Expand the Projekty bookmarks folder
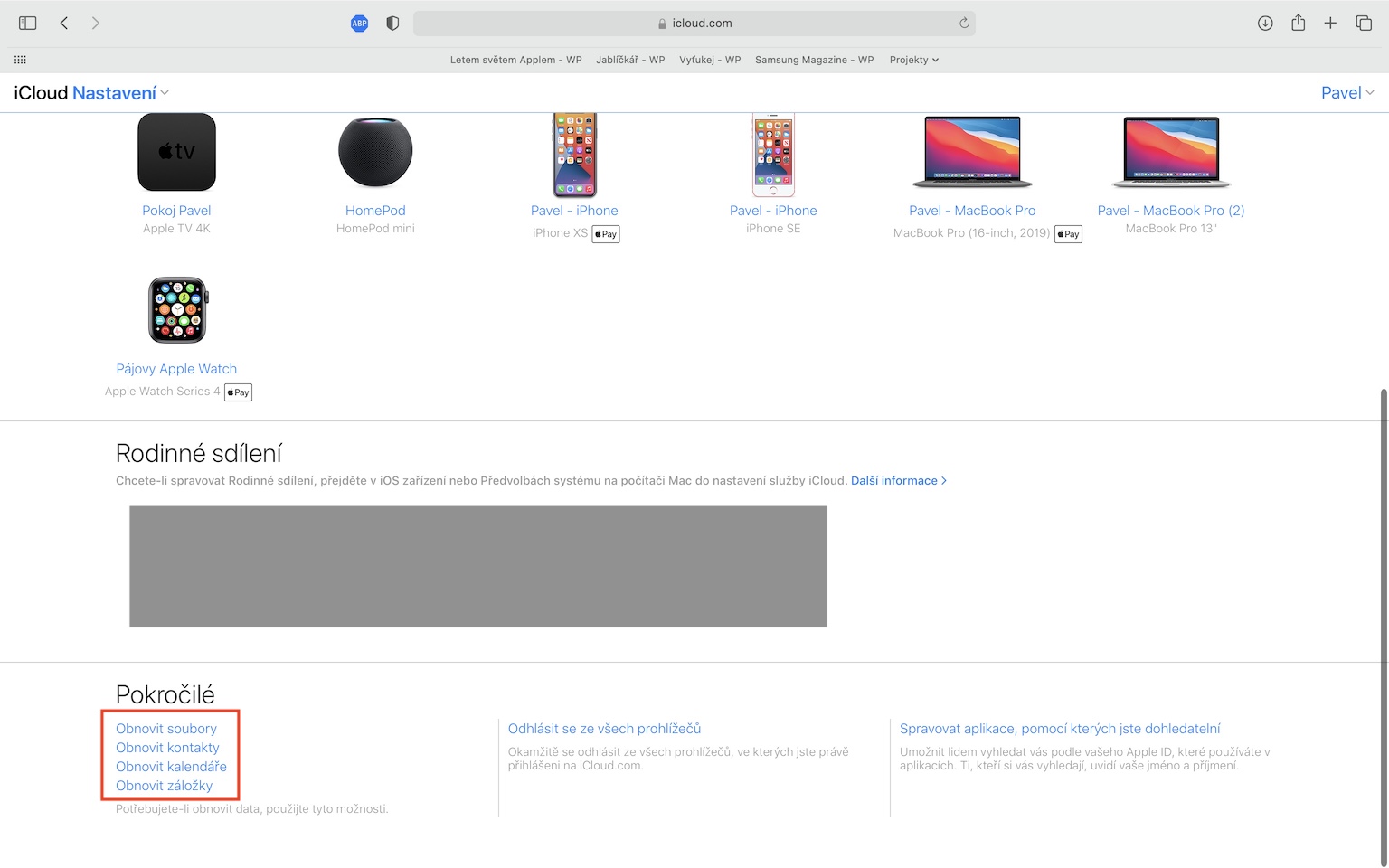Image resolution: width=1389 pixels, height=868 pixels. click(x=913, y=60)
